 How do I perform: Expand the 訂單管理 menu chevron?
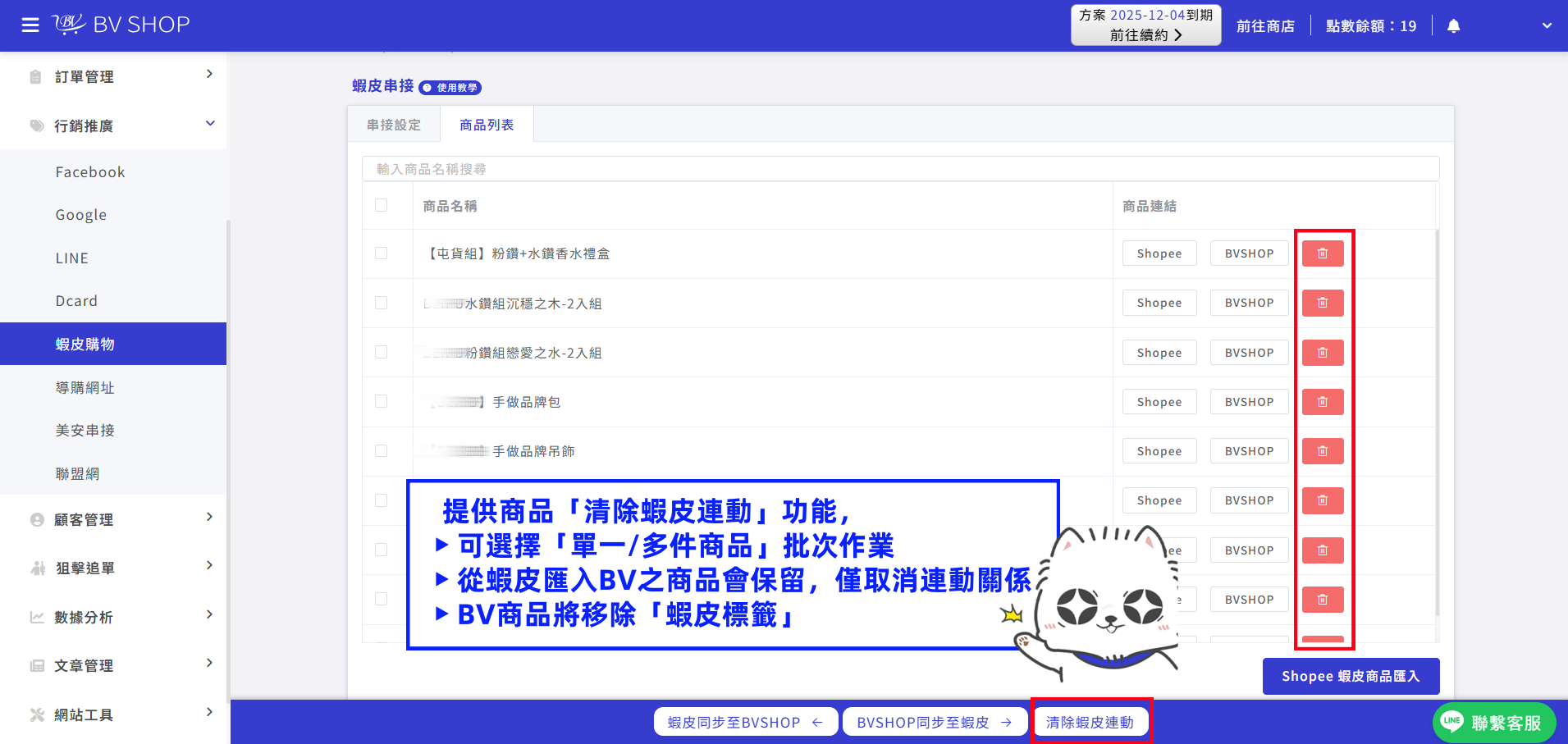coord(210,74)
